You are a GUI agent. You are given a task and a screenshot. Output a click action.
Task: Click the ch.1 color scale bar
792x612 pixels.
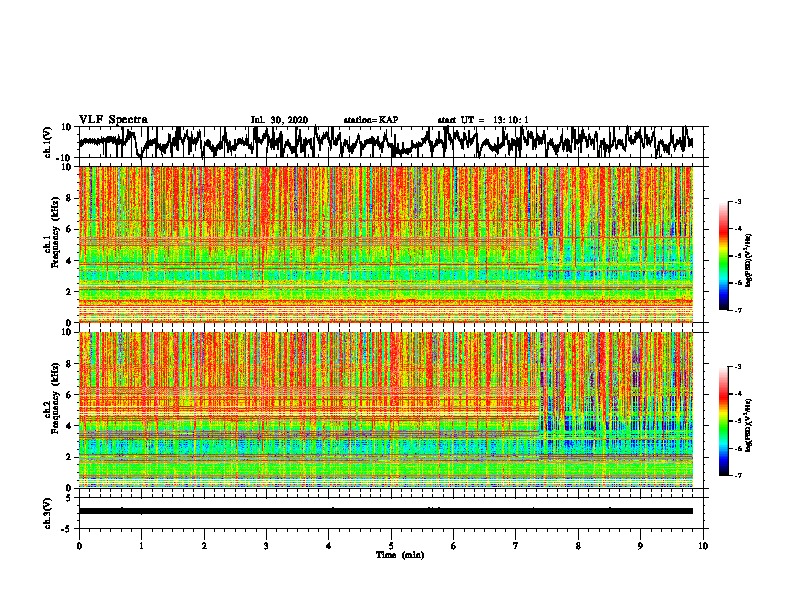pyautogui.click(x=724, y=256)
